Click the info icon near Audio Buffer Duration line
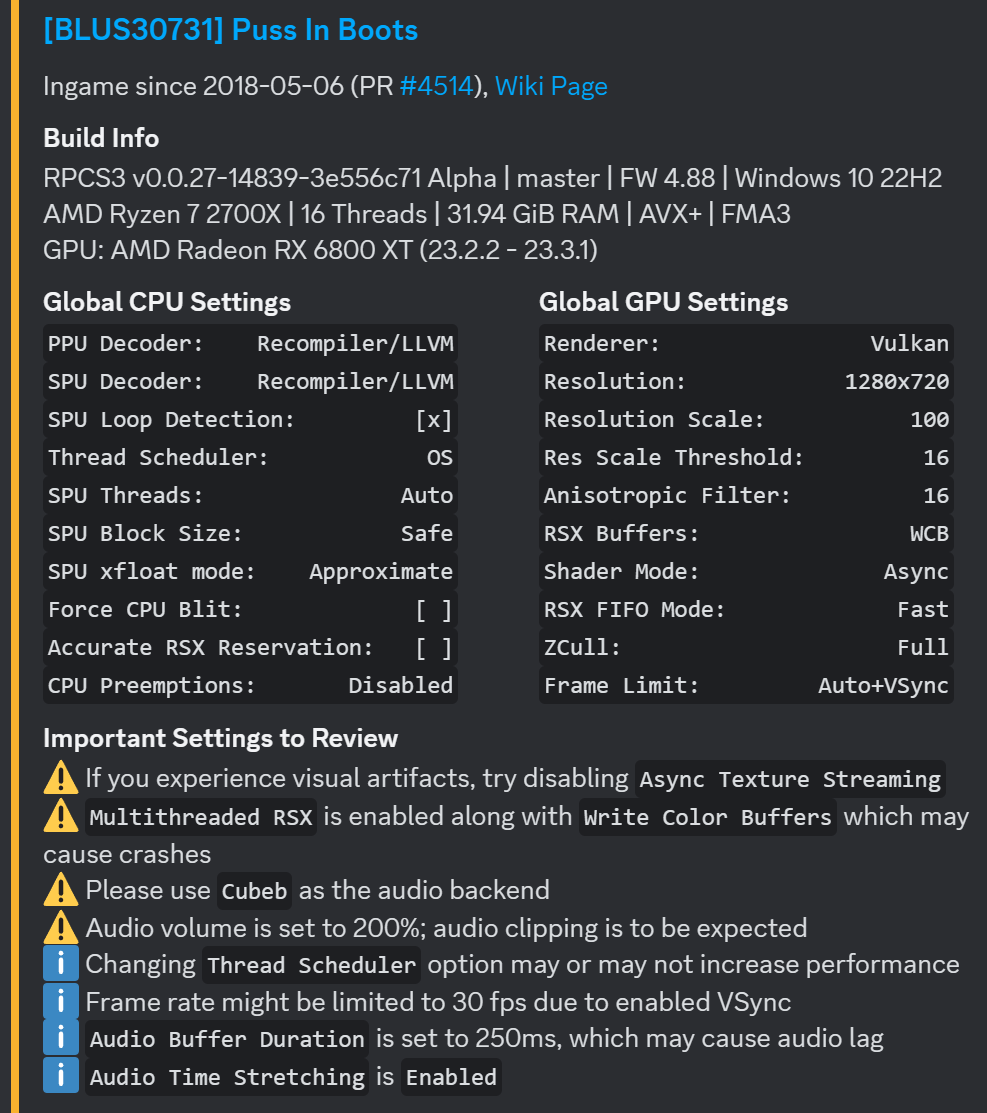 point(60,1037)
